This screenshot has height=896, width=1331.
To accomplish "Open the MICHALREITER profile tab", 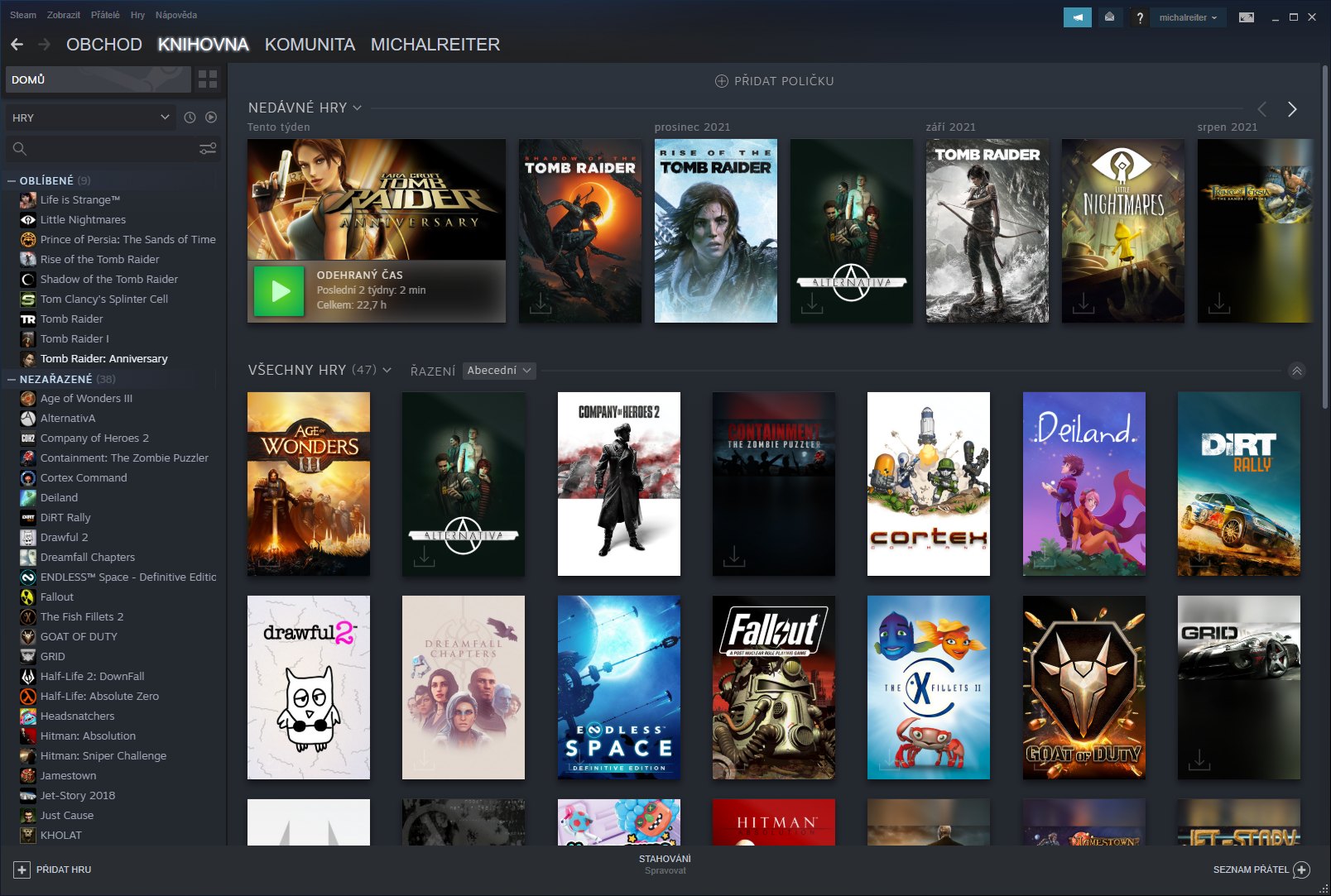I will (x=435, y=45).
